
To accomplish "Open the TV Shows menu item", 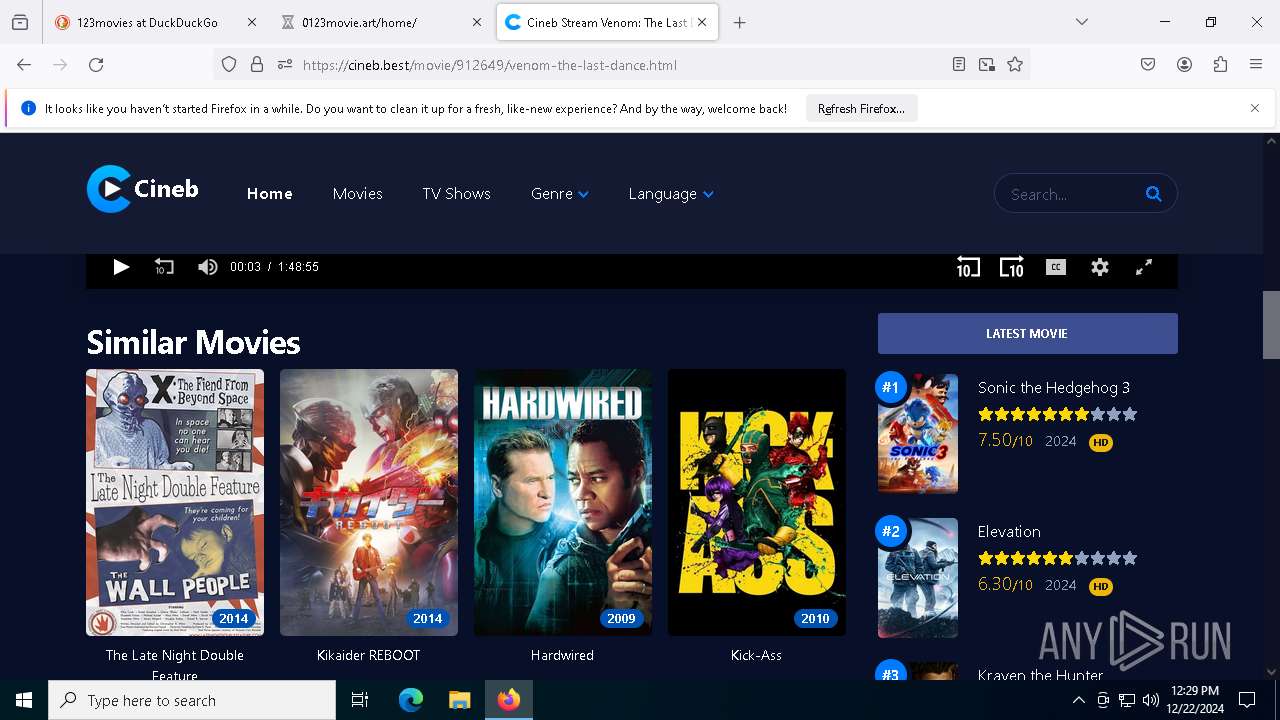I will click(456, 194).
